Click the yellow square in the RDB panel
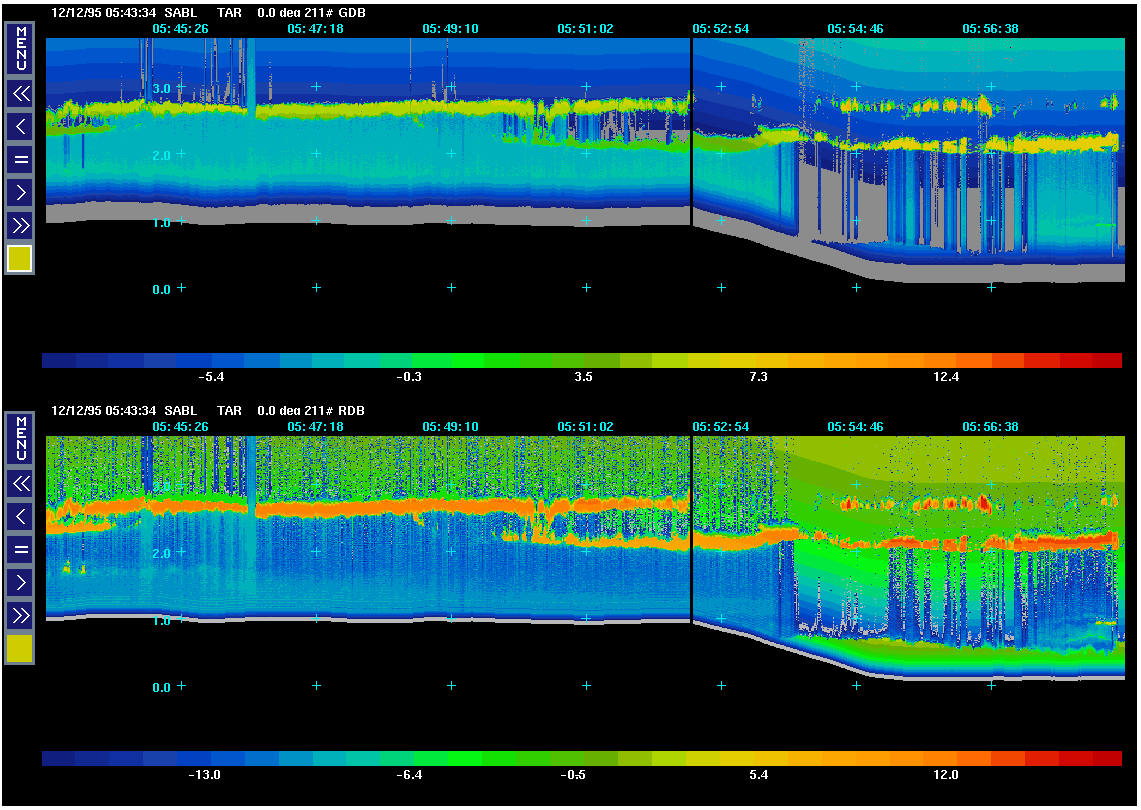The image size is (1141, 810). (20, 649)
